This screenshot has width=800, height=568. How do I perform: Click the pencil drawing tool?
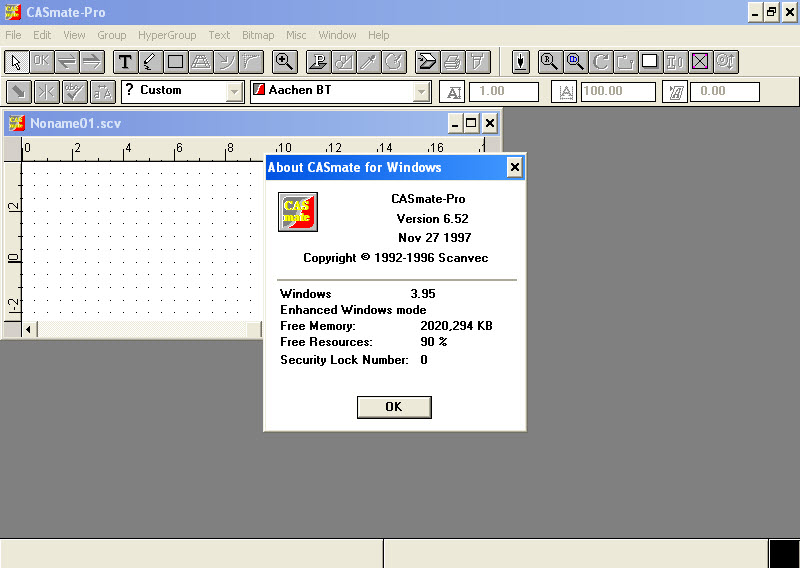(150, 62)
